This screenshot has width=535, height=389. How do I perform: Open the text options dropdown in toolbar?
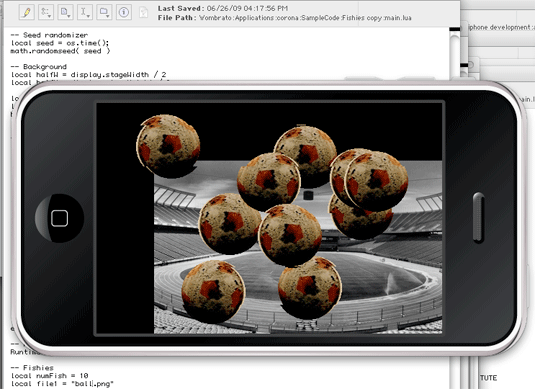click(46, 12)
